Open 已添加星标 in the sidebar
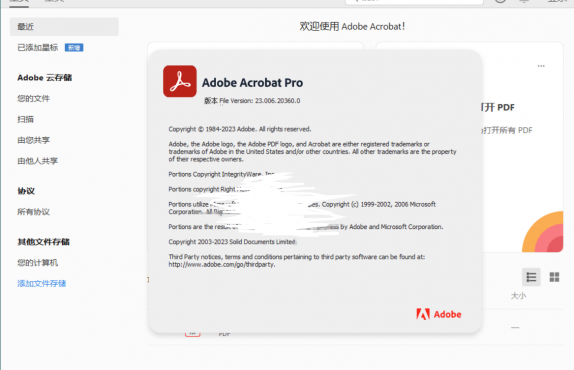The image size is (574, 370). click(x=38, y=47)
